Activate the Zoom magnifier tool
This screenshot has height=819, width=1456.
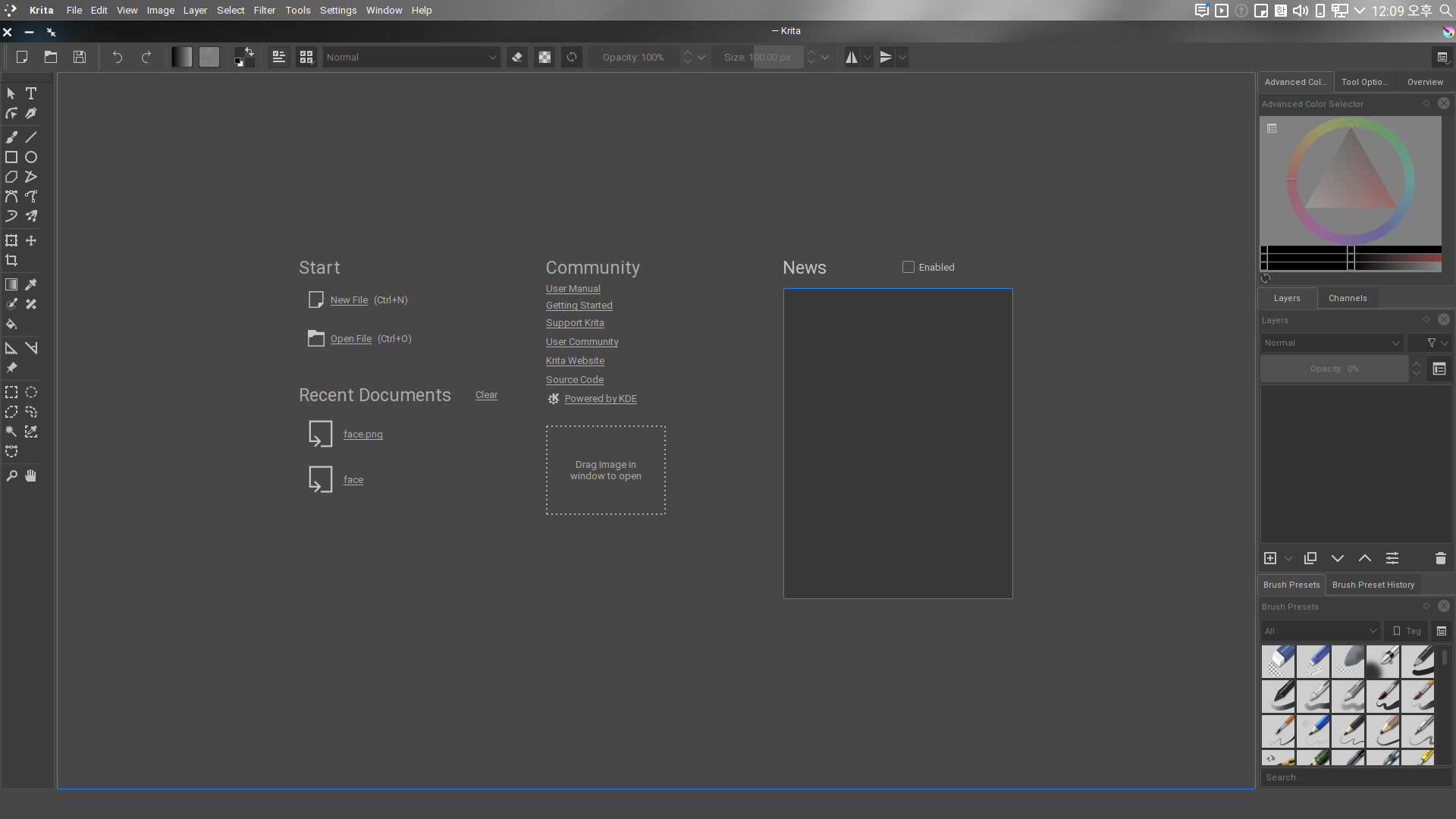click(x=11, y=475)
